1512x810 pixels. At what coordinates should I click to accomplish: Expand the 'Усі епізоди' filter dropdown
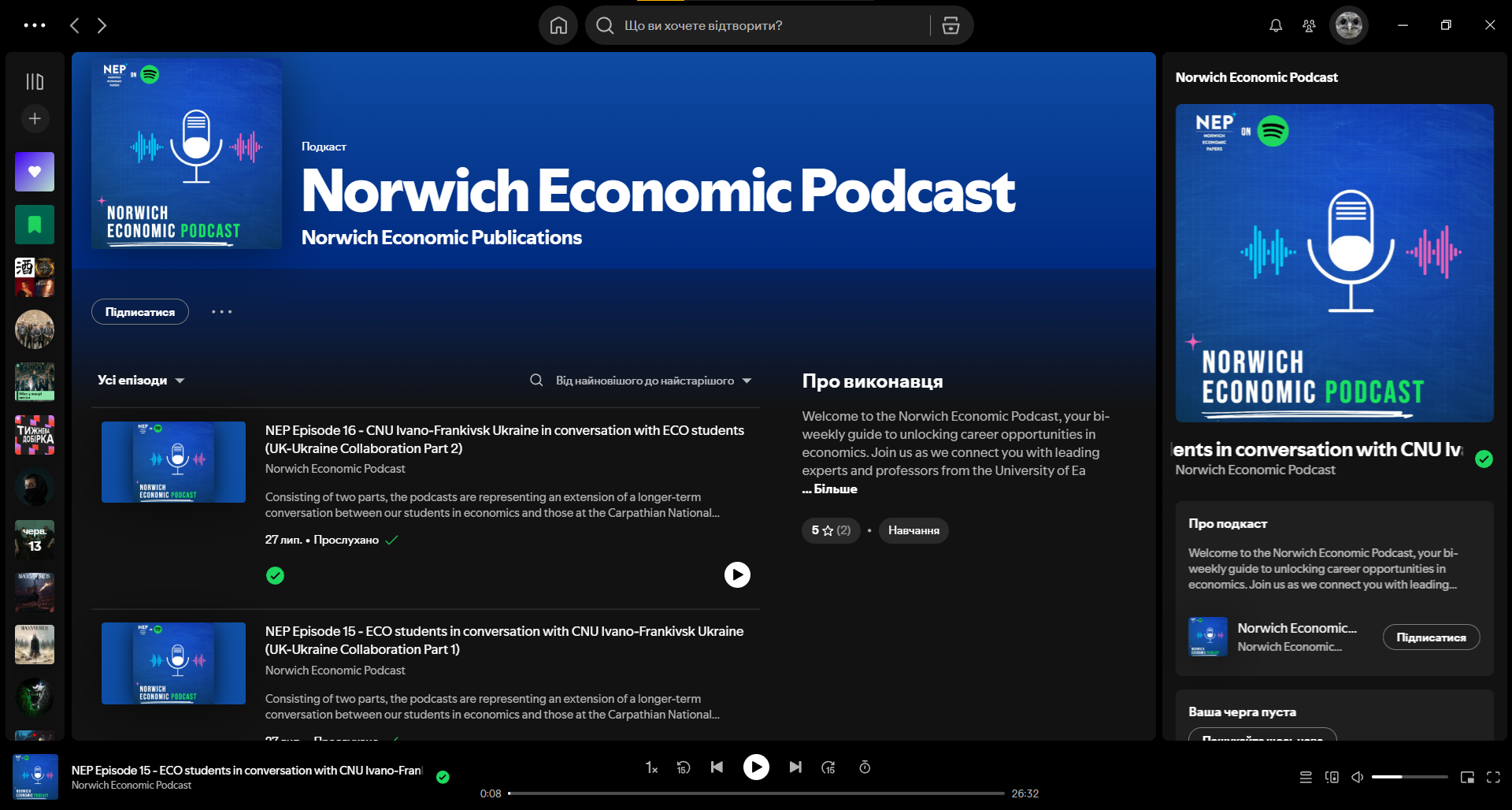[x=141, y=380]
